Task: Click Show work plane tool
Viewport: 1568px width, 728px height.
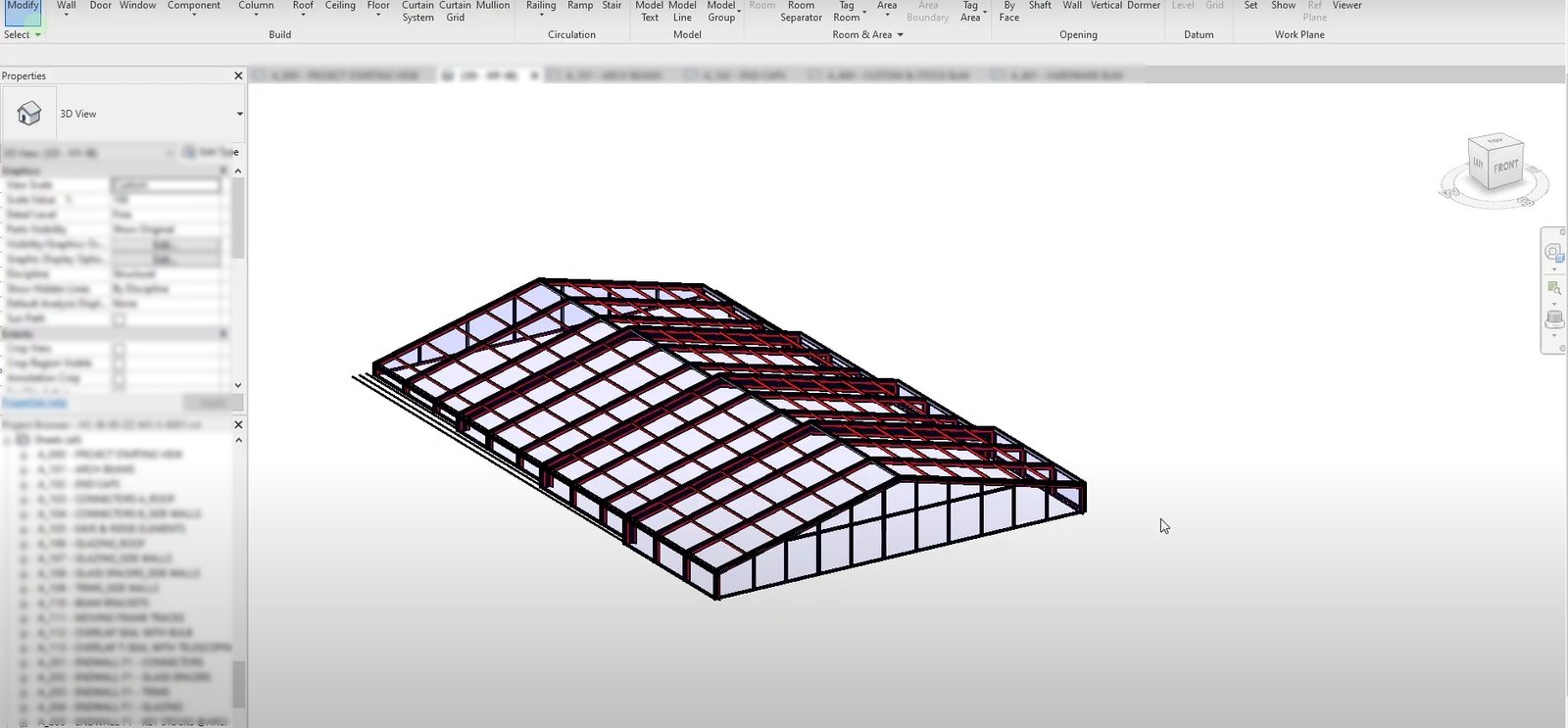Action: (1283, 6)
